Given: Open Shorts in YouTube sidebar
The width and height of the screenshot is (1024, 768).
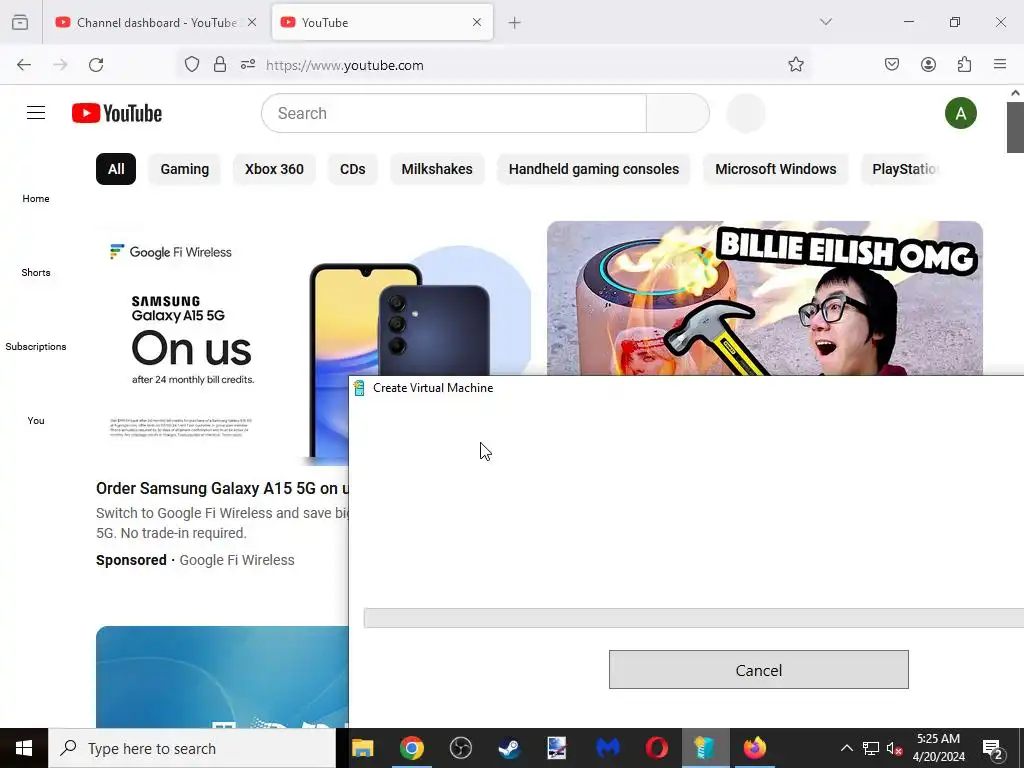Looking at the screenshot, I should (36, 272).
